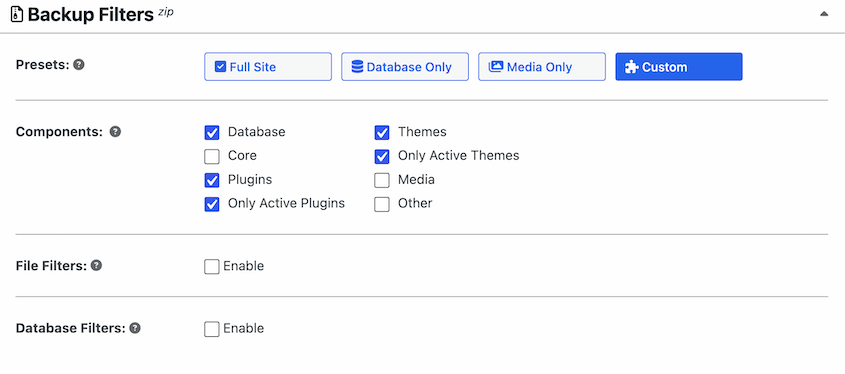Image resolution: width=845 pixels, height=374 pixels.
Task: Open the Database Filters help tooltip icon
Action: 135,328
